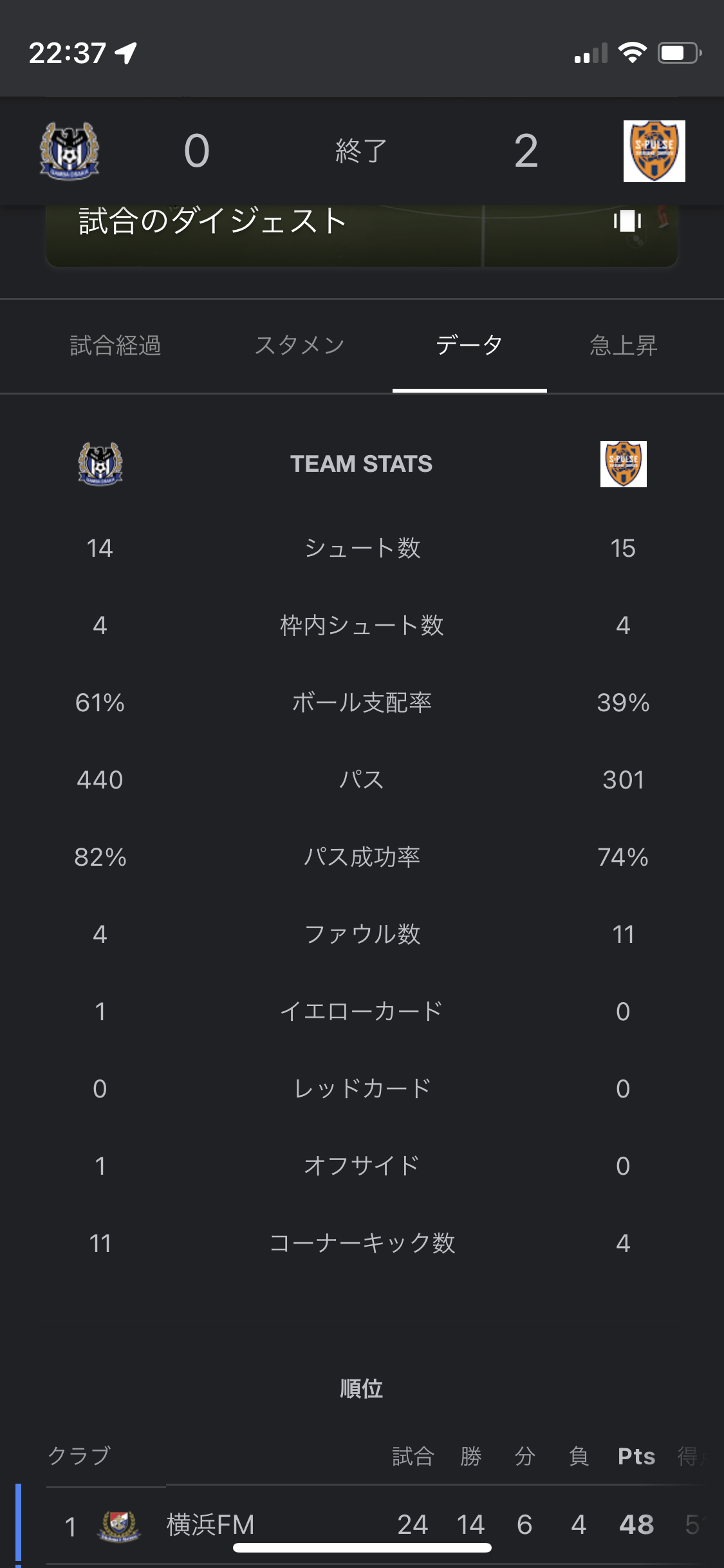Tap the Gamba Osaka logo beside TEAM STATS
This screenshot has width=724, height=1568.
pyautogui.click(x=100, y=464)
